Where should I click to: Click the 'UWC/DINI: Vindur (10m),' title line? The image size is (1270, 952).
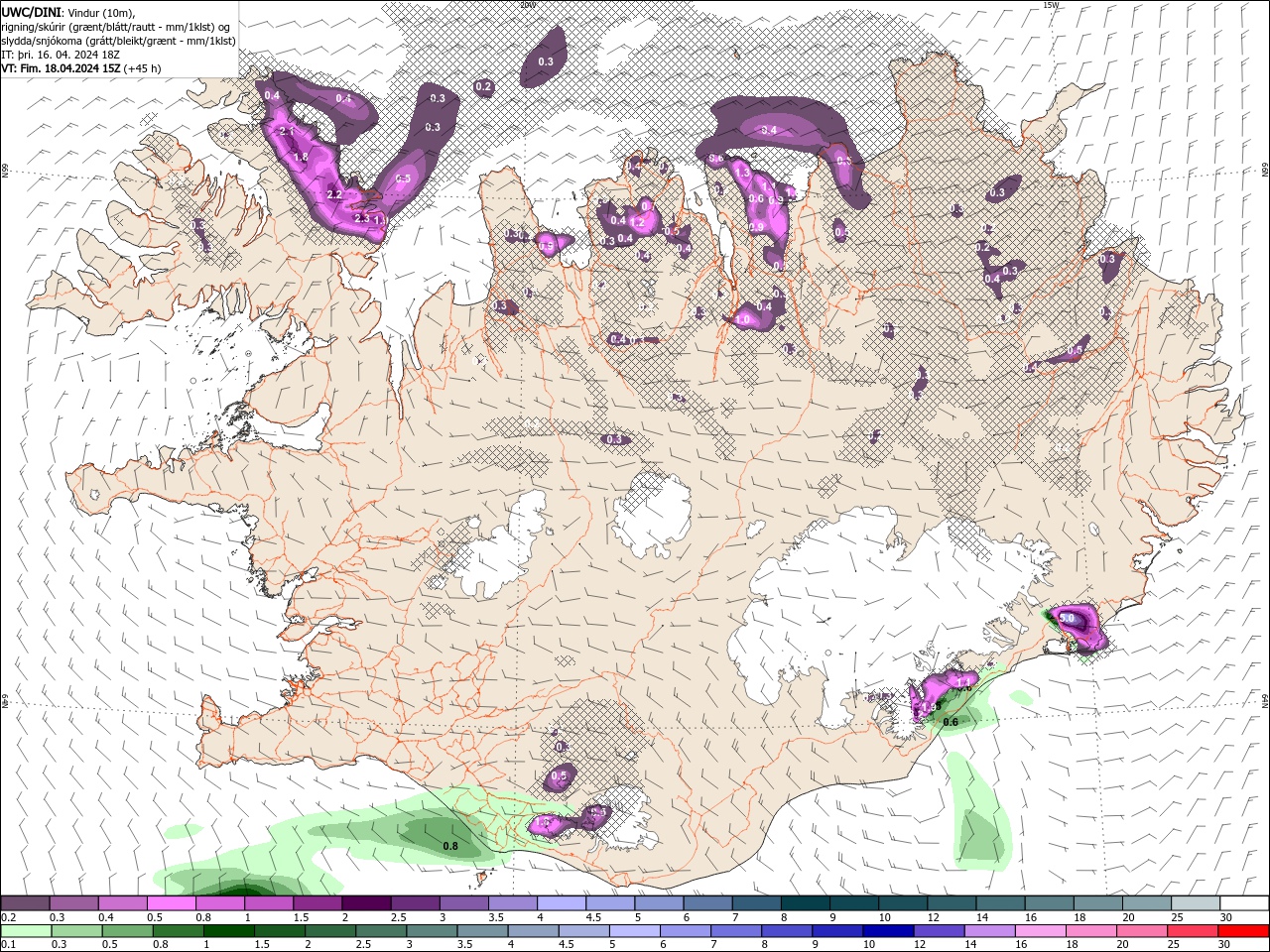point(67,12)
